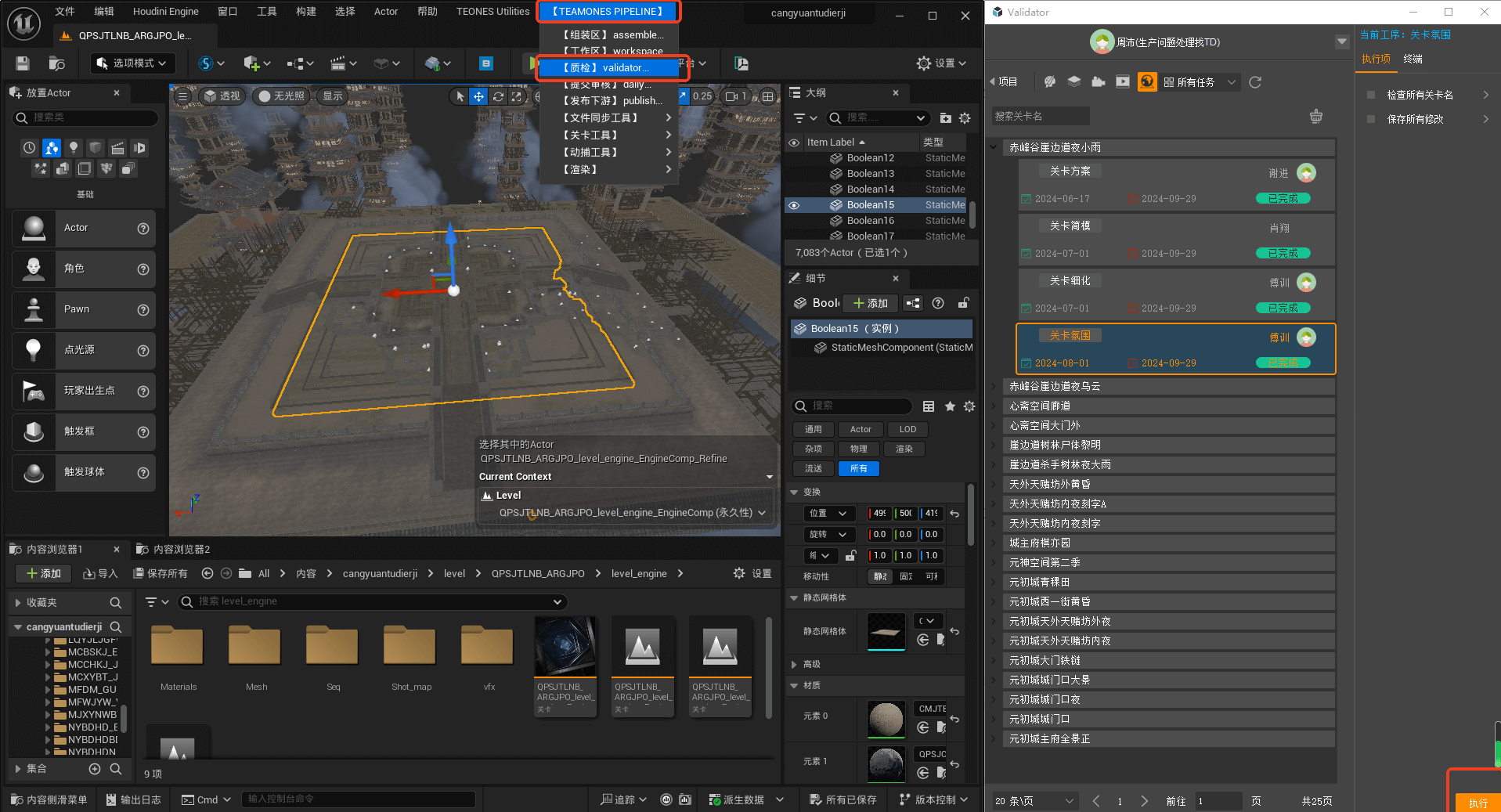Click the save level floppy disk icon
This screenshot has height=812, width=1501.
[x=23, y=63]
